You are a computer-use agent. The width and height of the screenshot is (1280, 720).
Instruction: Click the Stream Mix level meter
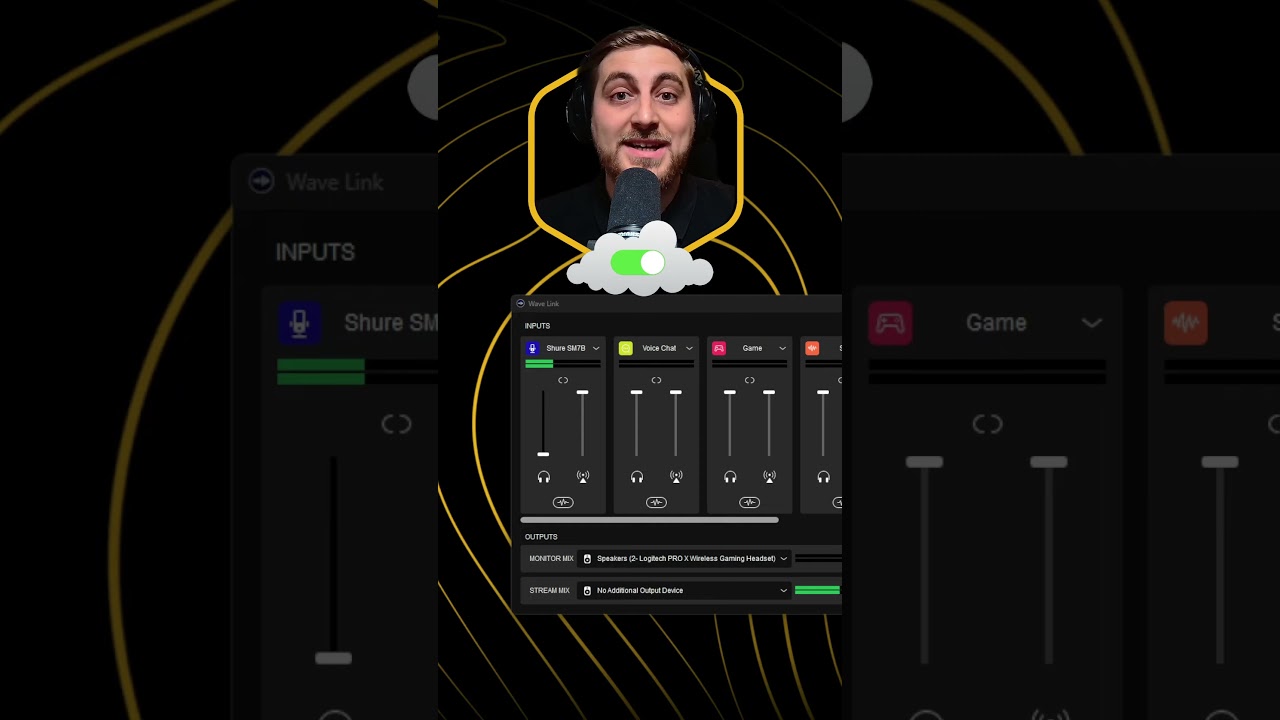pyautogui.click(x=818, y=591)
